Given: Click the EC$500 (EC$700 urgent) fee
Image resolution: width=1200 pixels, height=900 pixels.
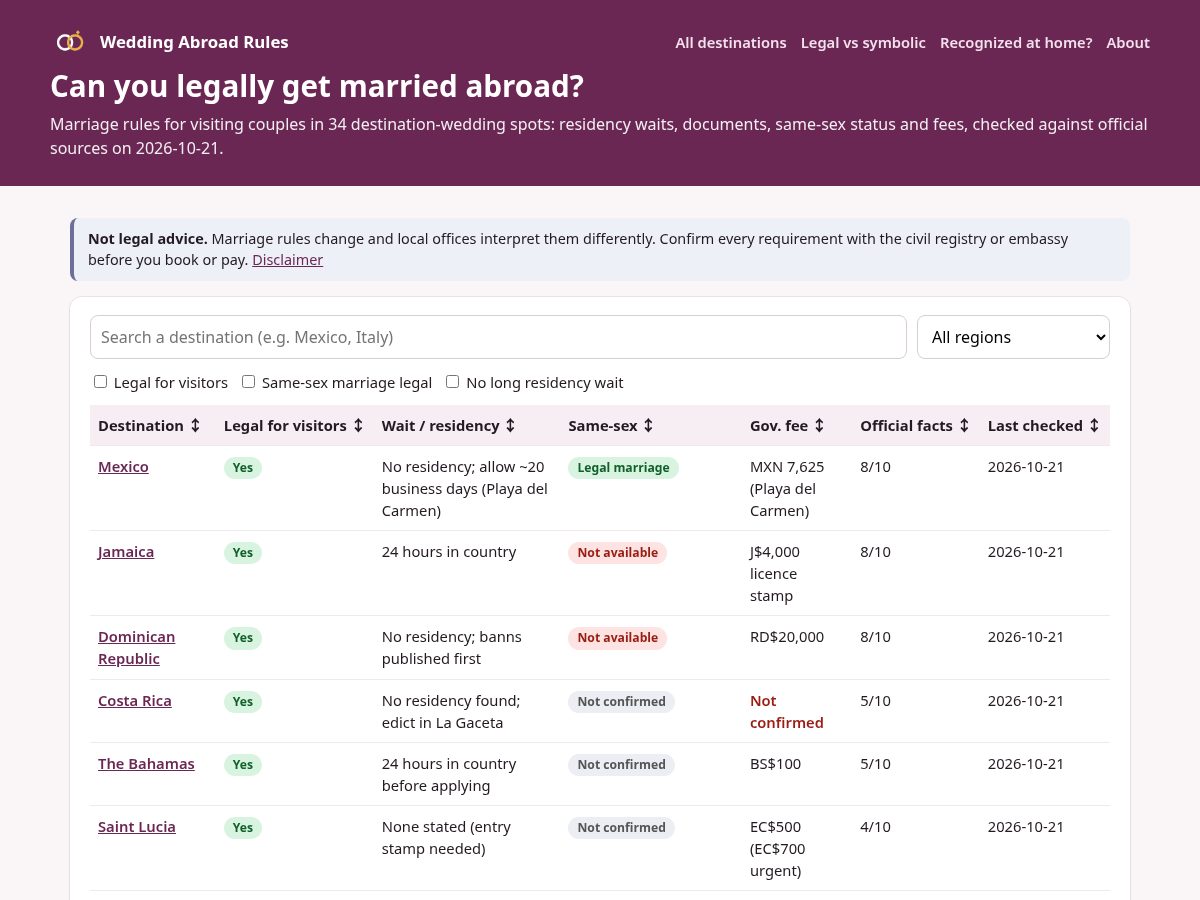Looking at the screenshot, I should (778, 849).
